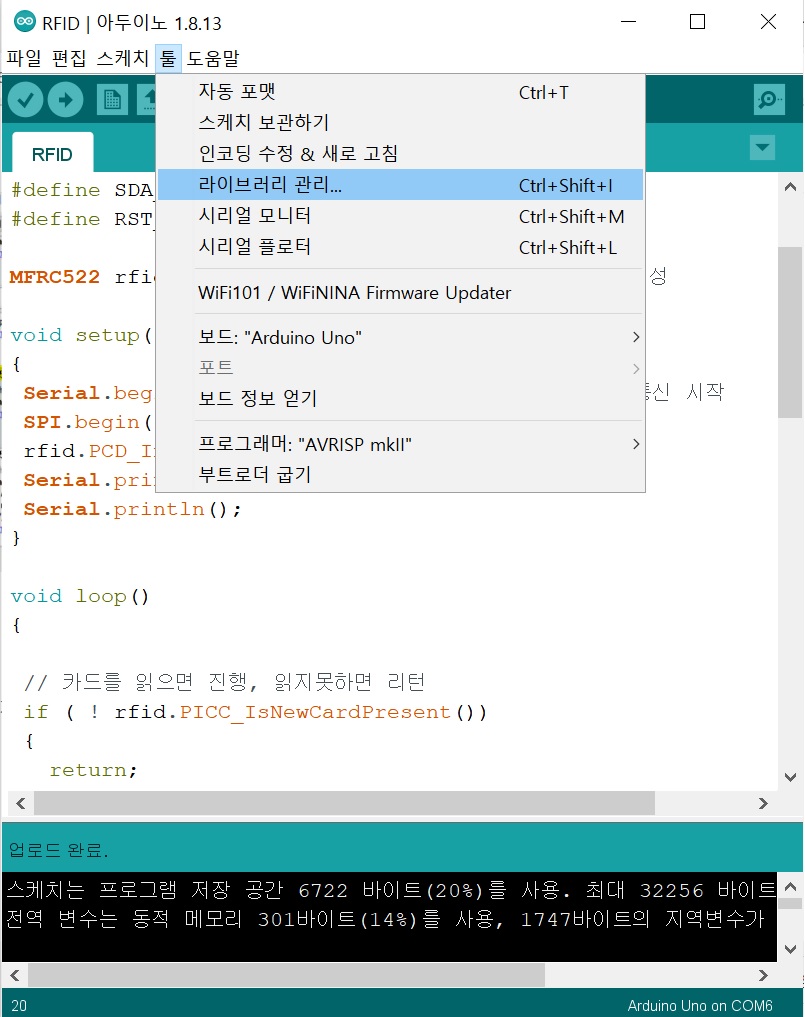Image resolution: width=805 pixels, height=1017 pixels.
Task: Click the console line about 6722 바이트
Action: (x=391, y=890)
